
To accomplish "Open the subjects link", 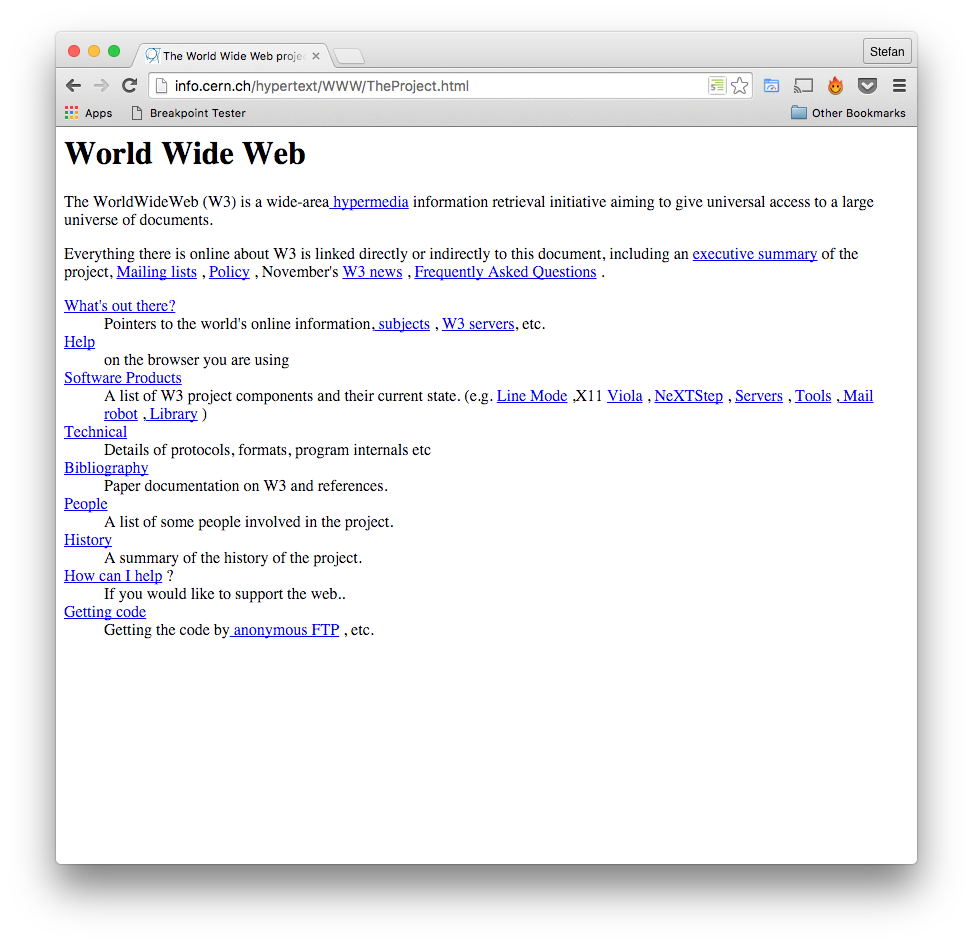I will click(401, 324).
